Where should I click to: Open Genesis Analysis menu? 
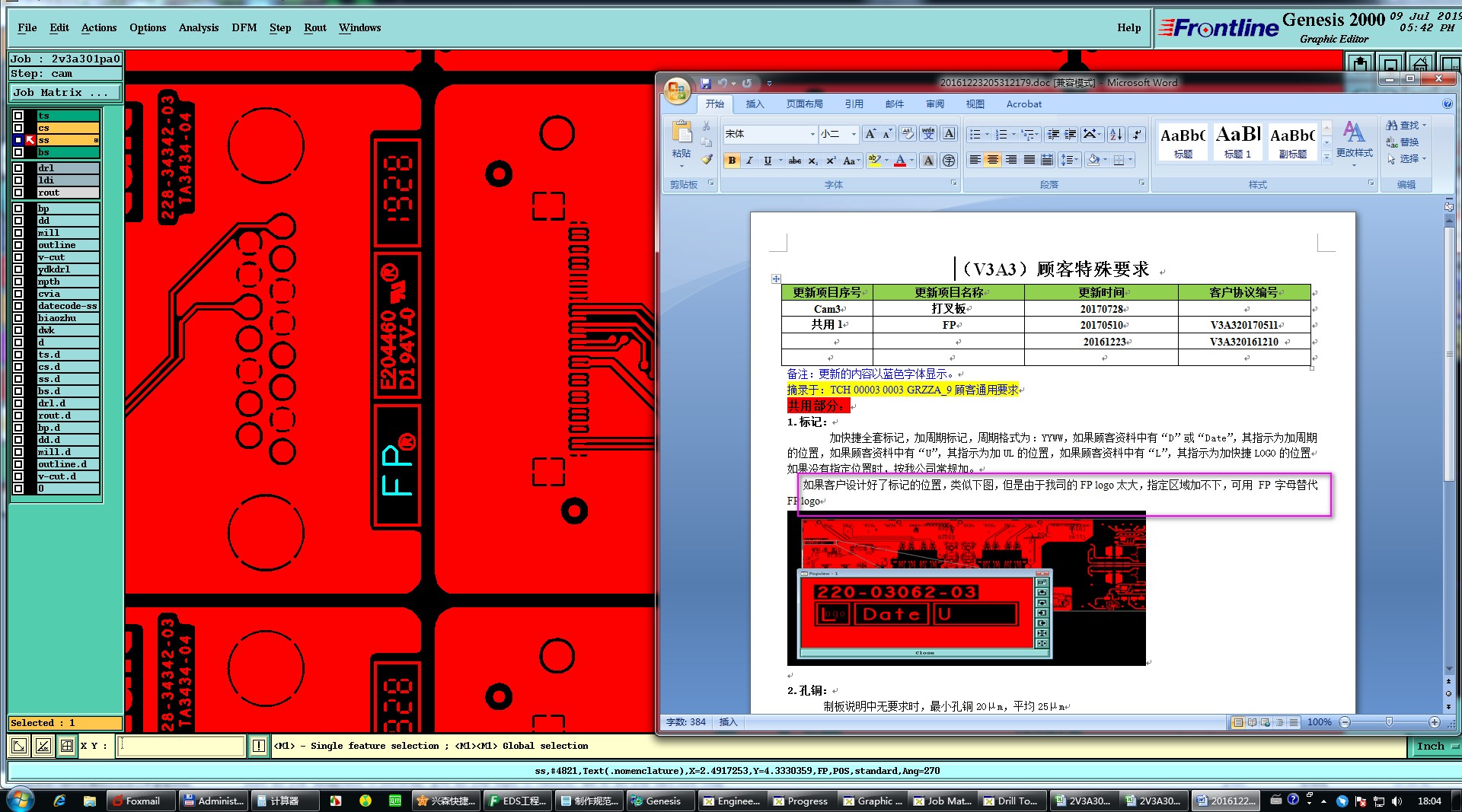point(199,27)
